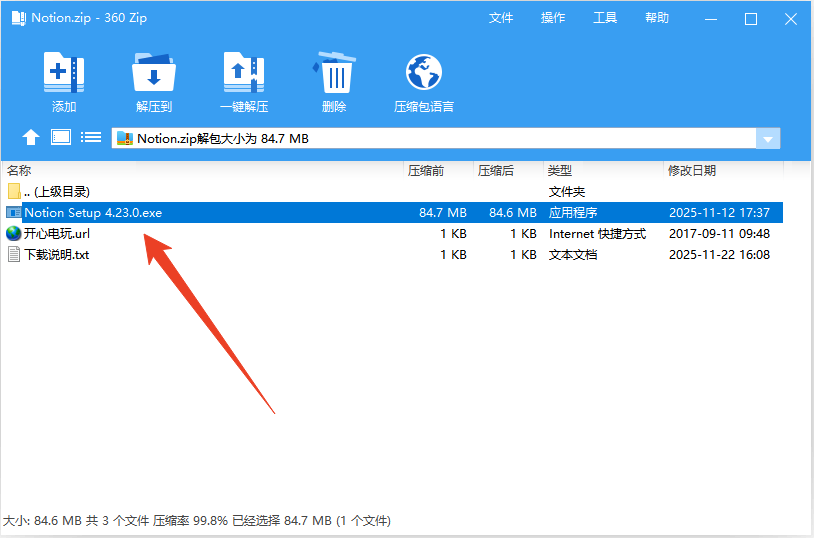Viewport: 814px width, 538px height.
Task: Go up one level with the up-arrow icon
Action: point(31,138)
